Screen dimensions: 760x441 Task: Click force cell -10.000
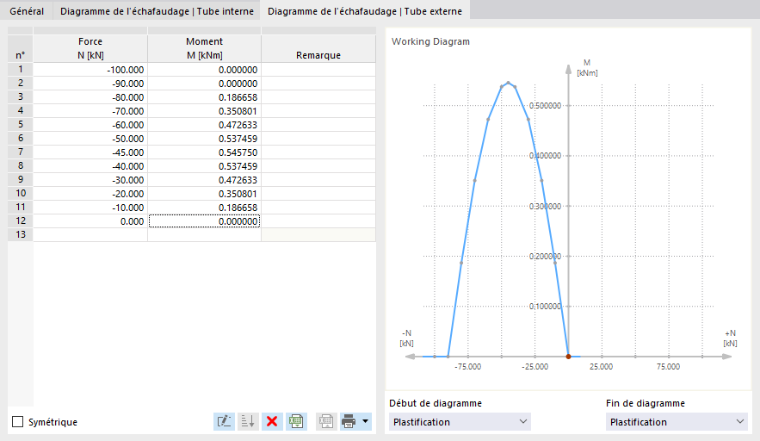pos(90,207)
